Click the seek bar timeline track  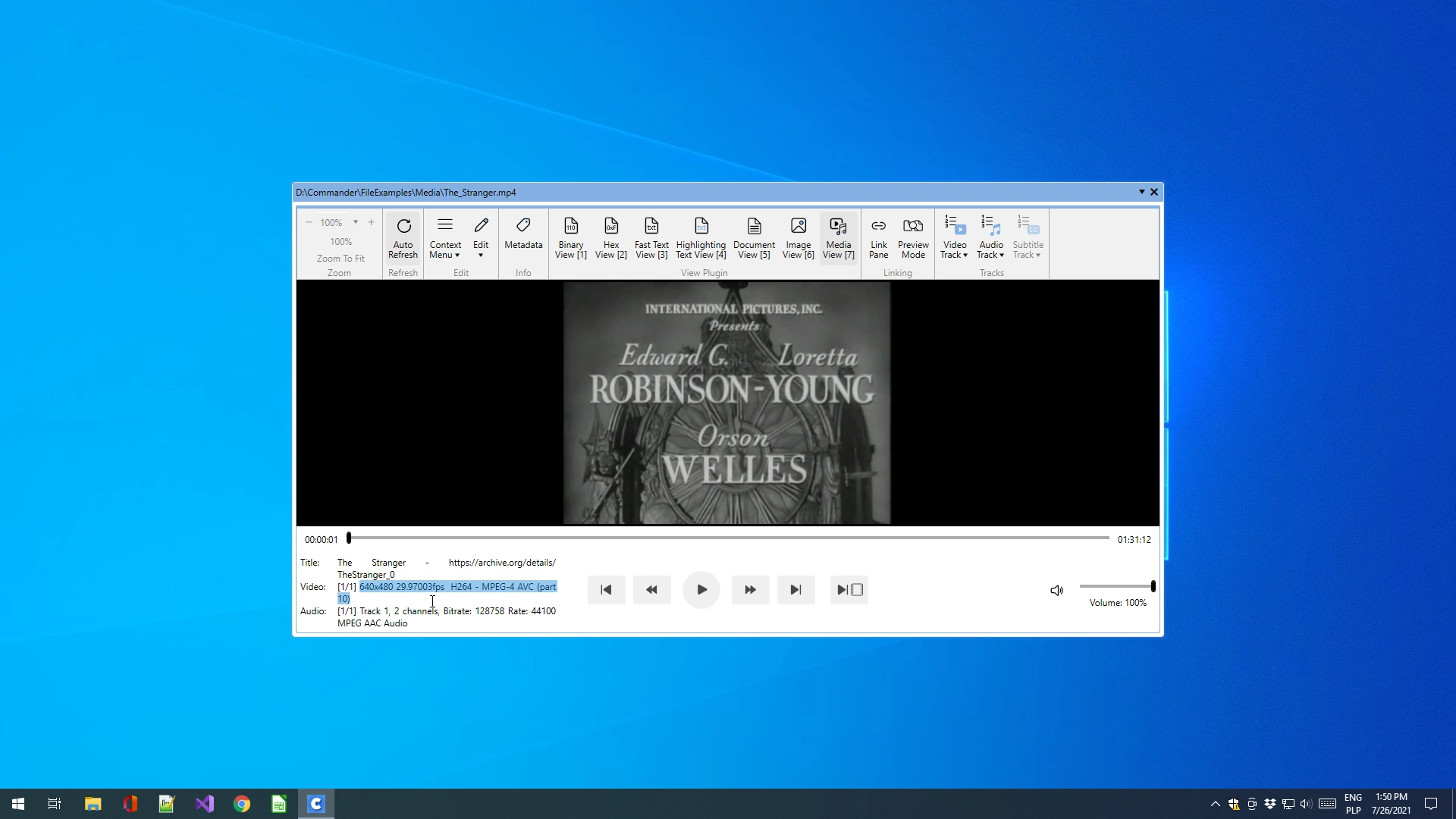point(729,538)
